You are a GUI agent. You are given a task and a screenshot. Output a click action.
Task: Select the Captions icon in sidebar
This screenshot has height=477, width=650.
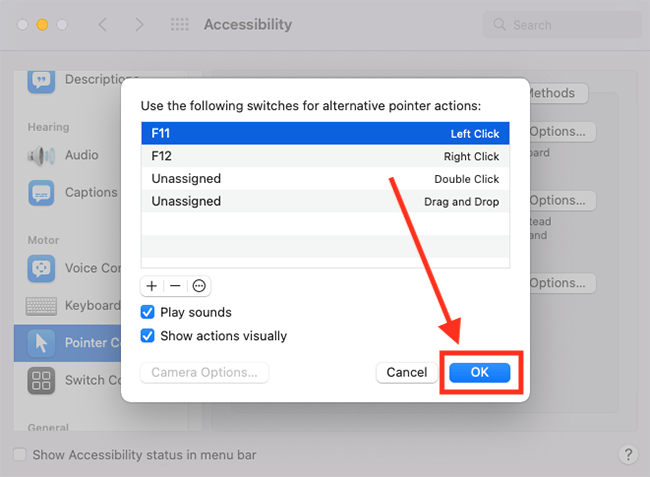[x=41, y=193]
